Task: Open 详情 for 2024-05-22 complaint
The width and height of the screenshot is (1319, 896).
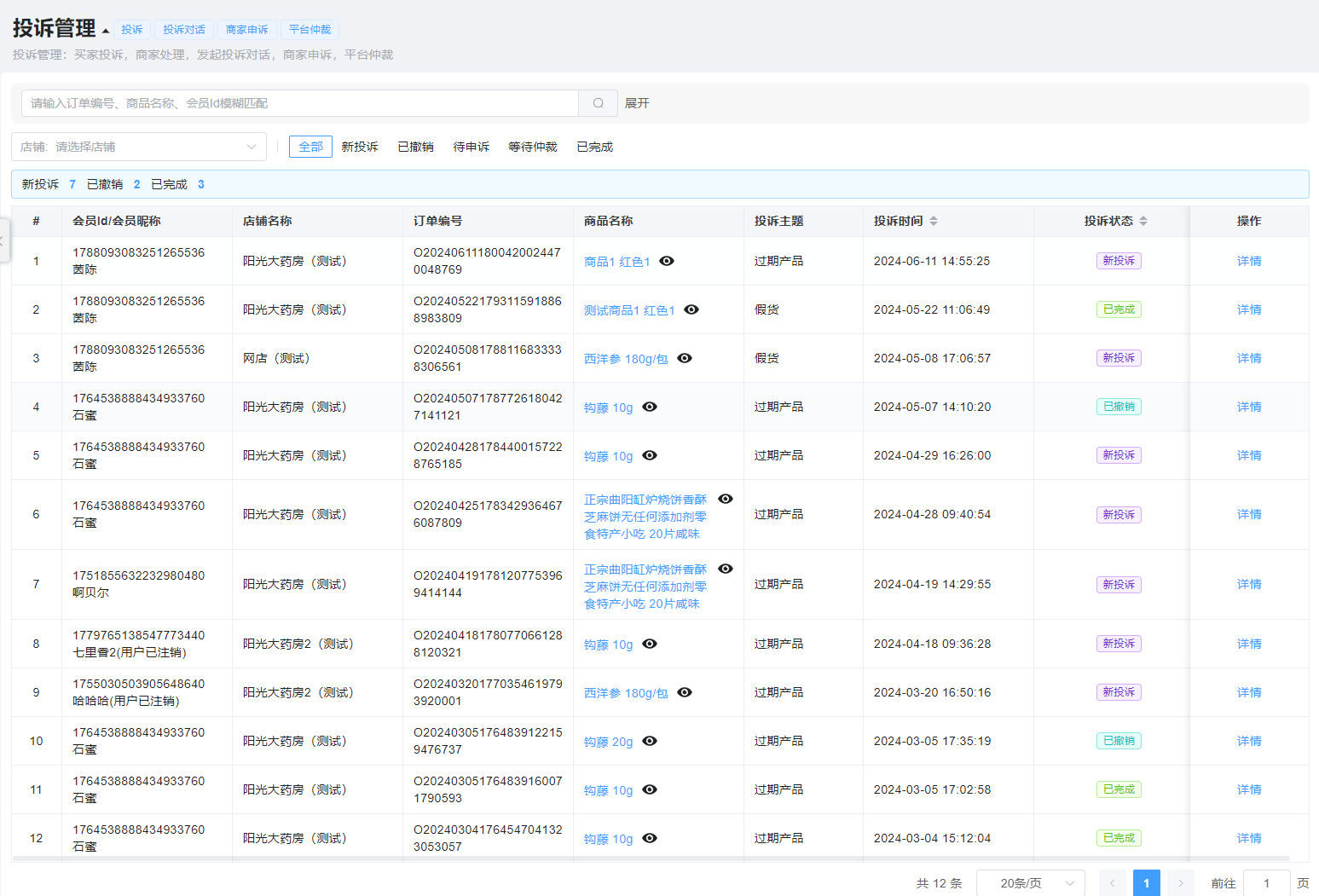Action: tap(1249, 309)
